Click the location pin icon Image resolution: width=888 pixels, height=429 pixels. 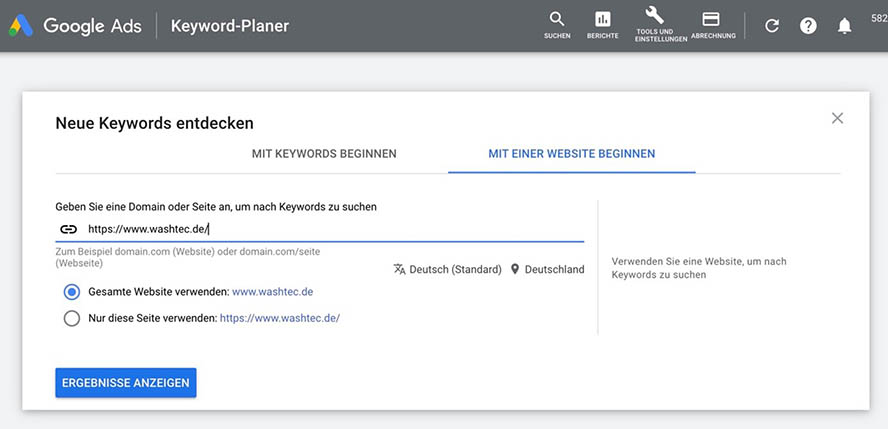tap(515, 269)
